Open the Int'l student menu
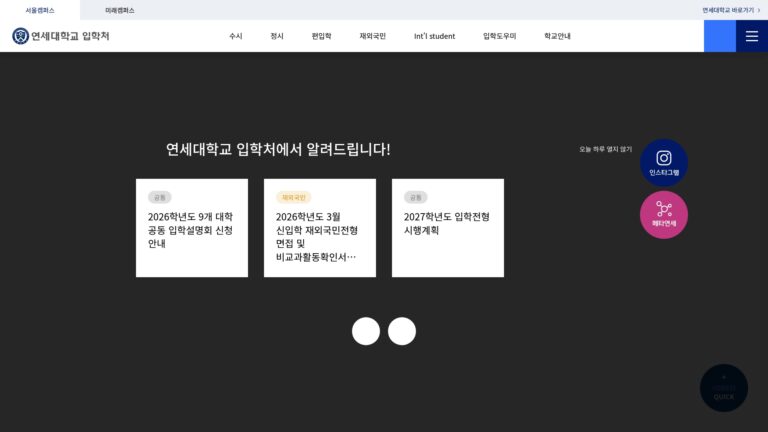This screenshot has width=768, height=432. point(434,36)
